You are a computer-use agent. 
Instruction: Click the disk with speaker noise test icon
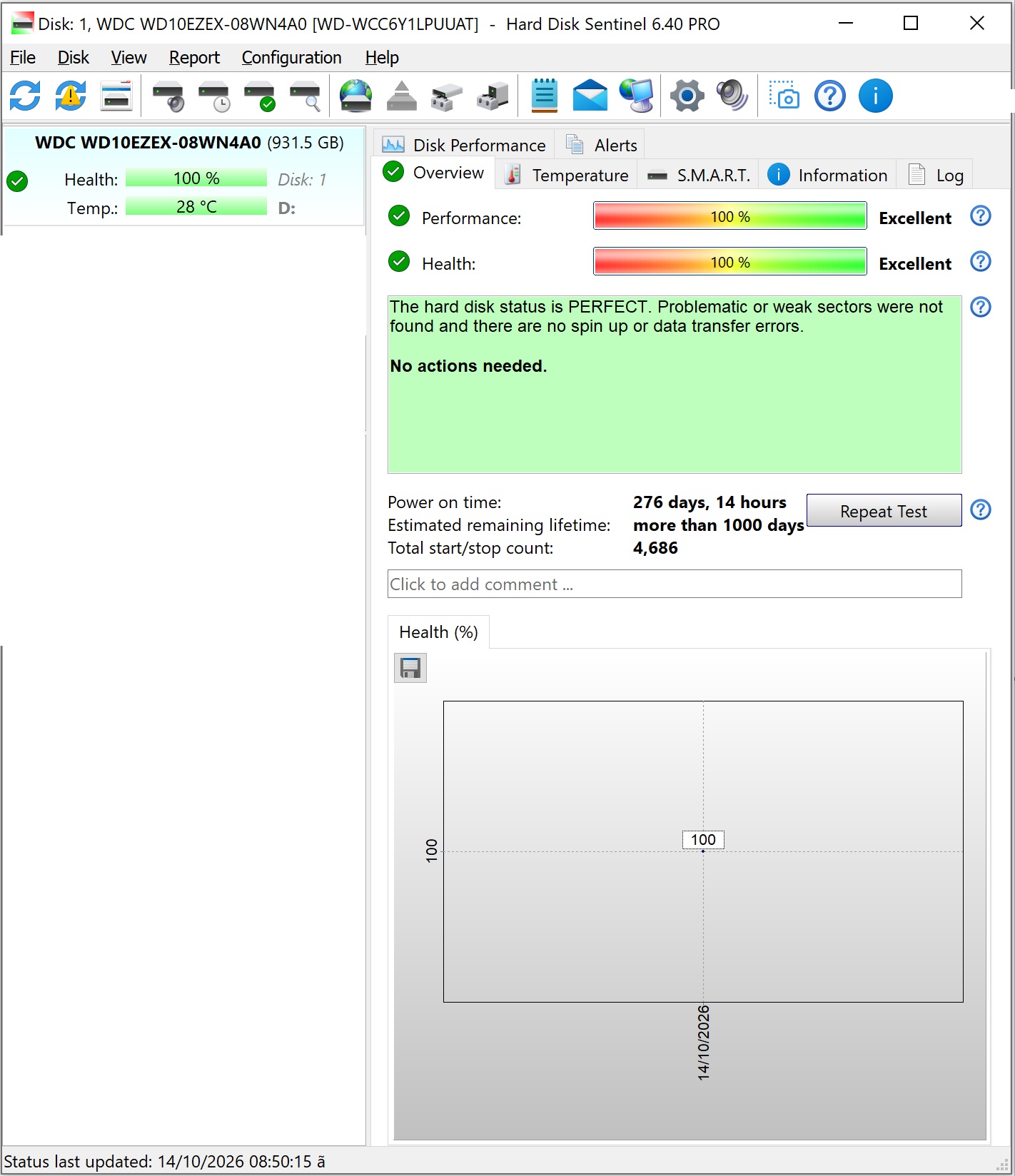(x=168, y=96)
